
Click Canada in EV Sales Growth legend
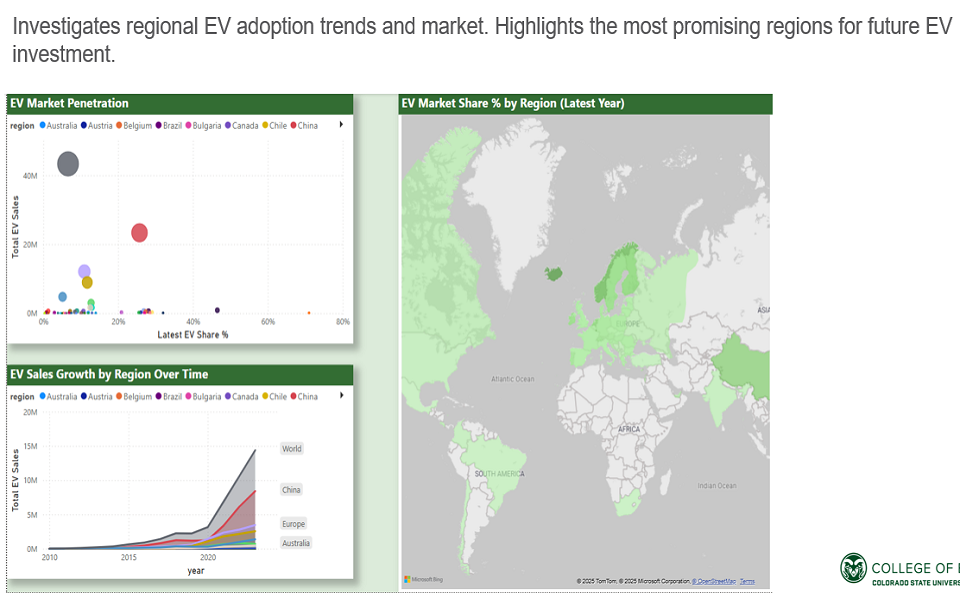[242, 397]
